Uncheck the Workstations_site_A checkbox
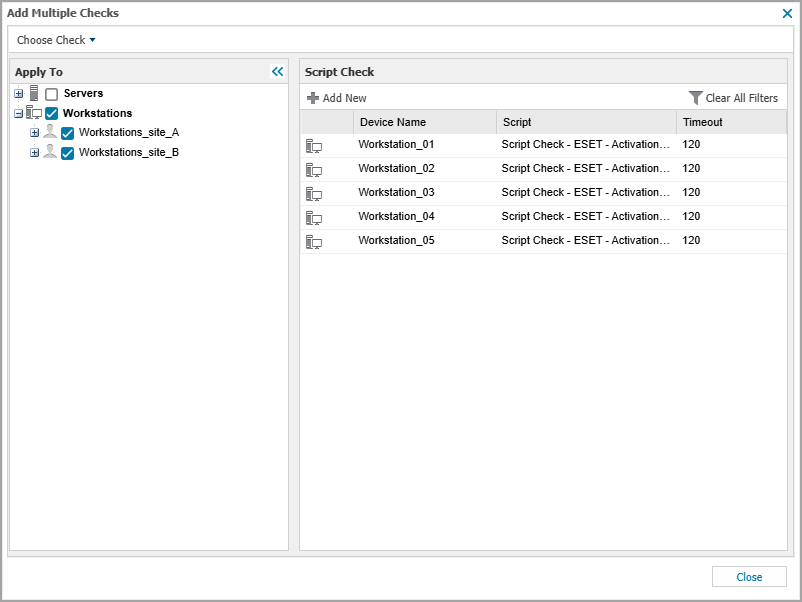Viewport: 802px width, 602px height. [x=68, y=133]
